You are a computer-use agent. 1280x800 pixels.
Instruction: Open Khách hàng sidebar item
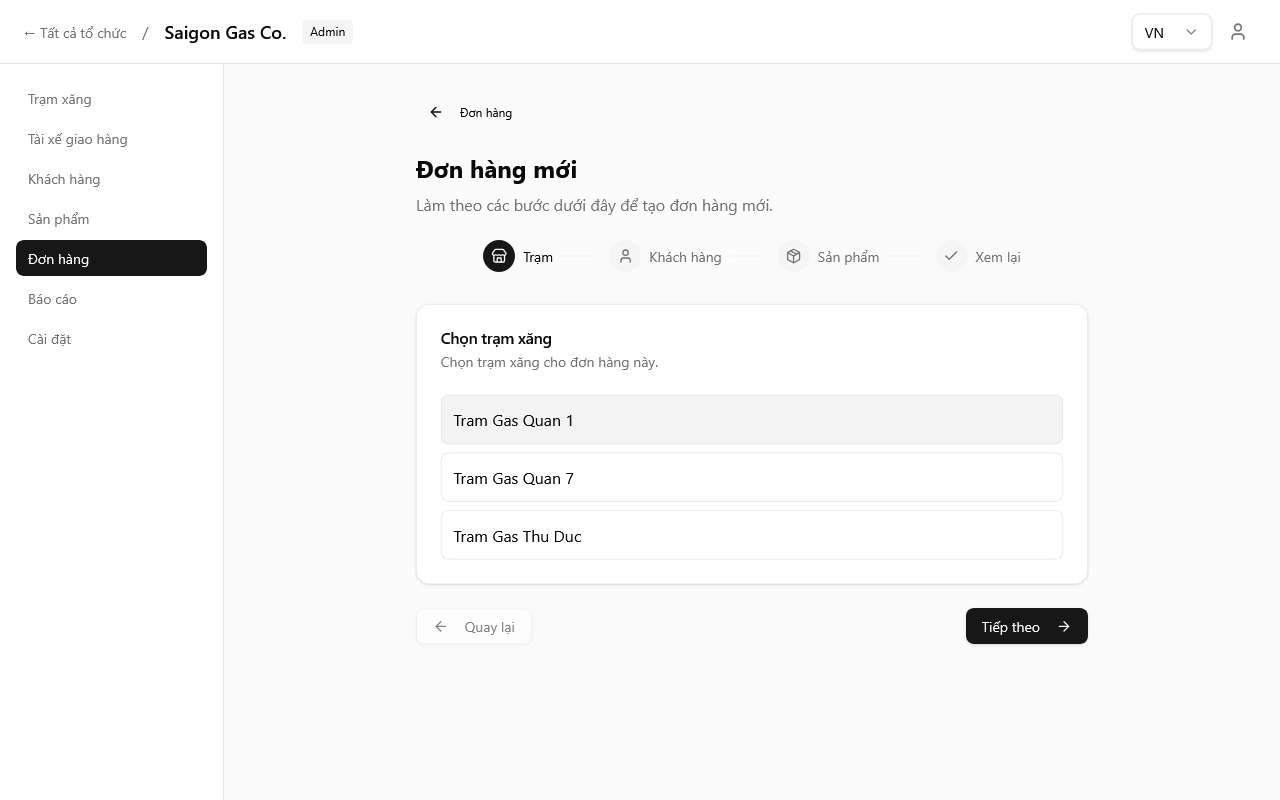tap(64, 179)
